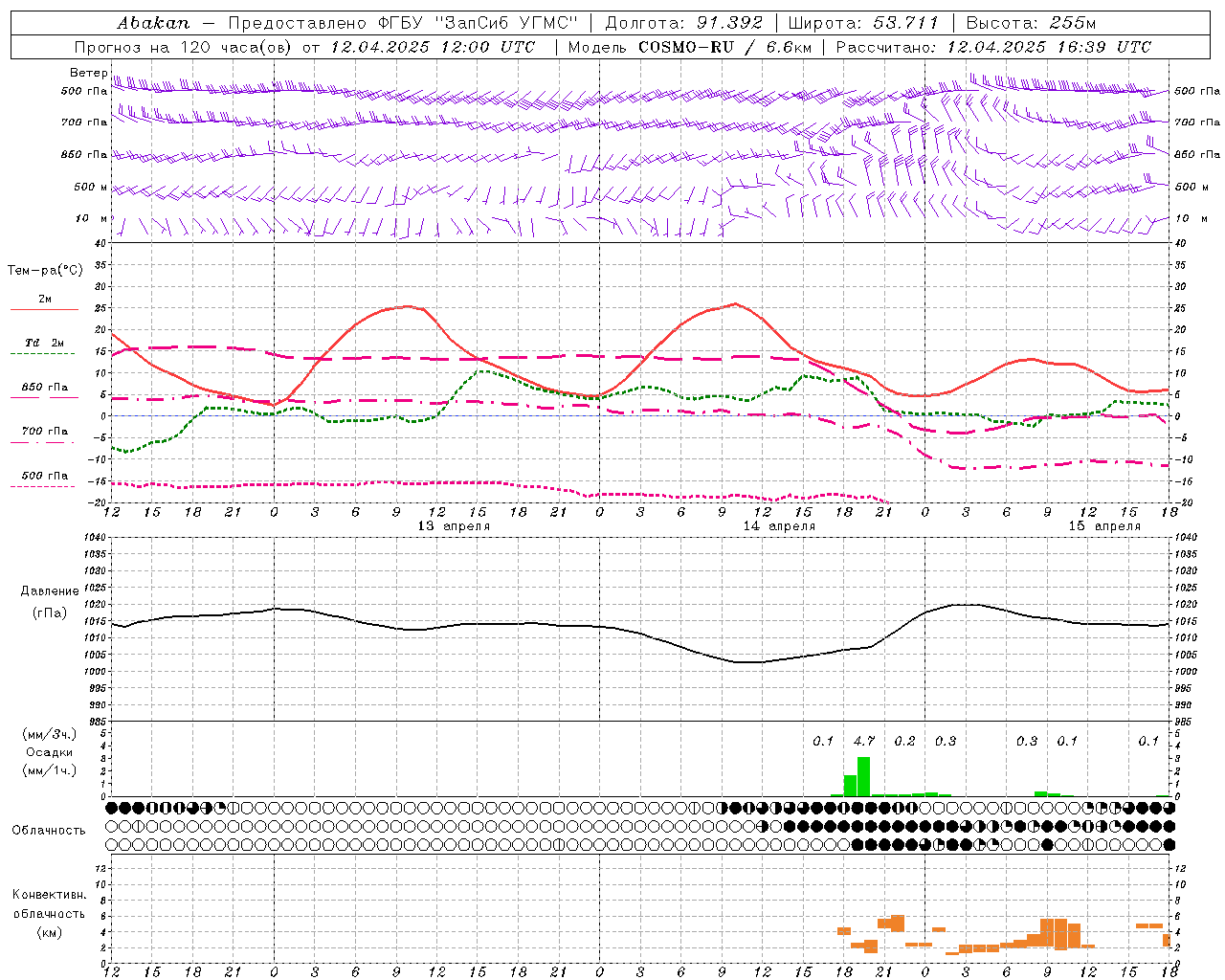The image size is (1225, 980).
Task: Click the 13 апреля date label
Action: (454, 526)
